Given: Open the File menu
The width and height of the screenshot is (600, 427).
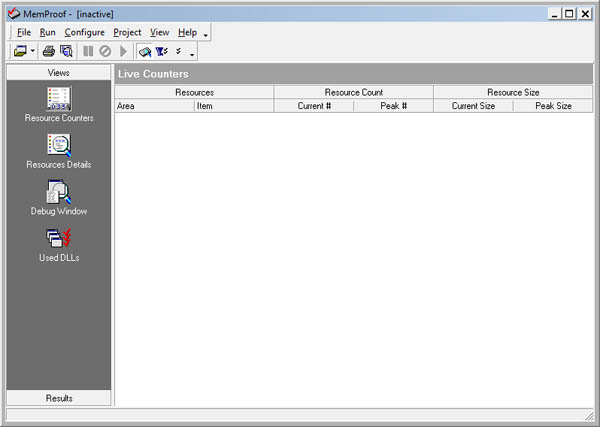Looking at the screenshot, I should point(24,32).
